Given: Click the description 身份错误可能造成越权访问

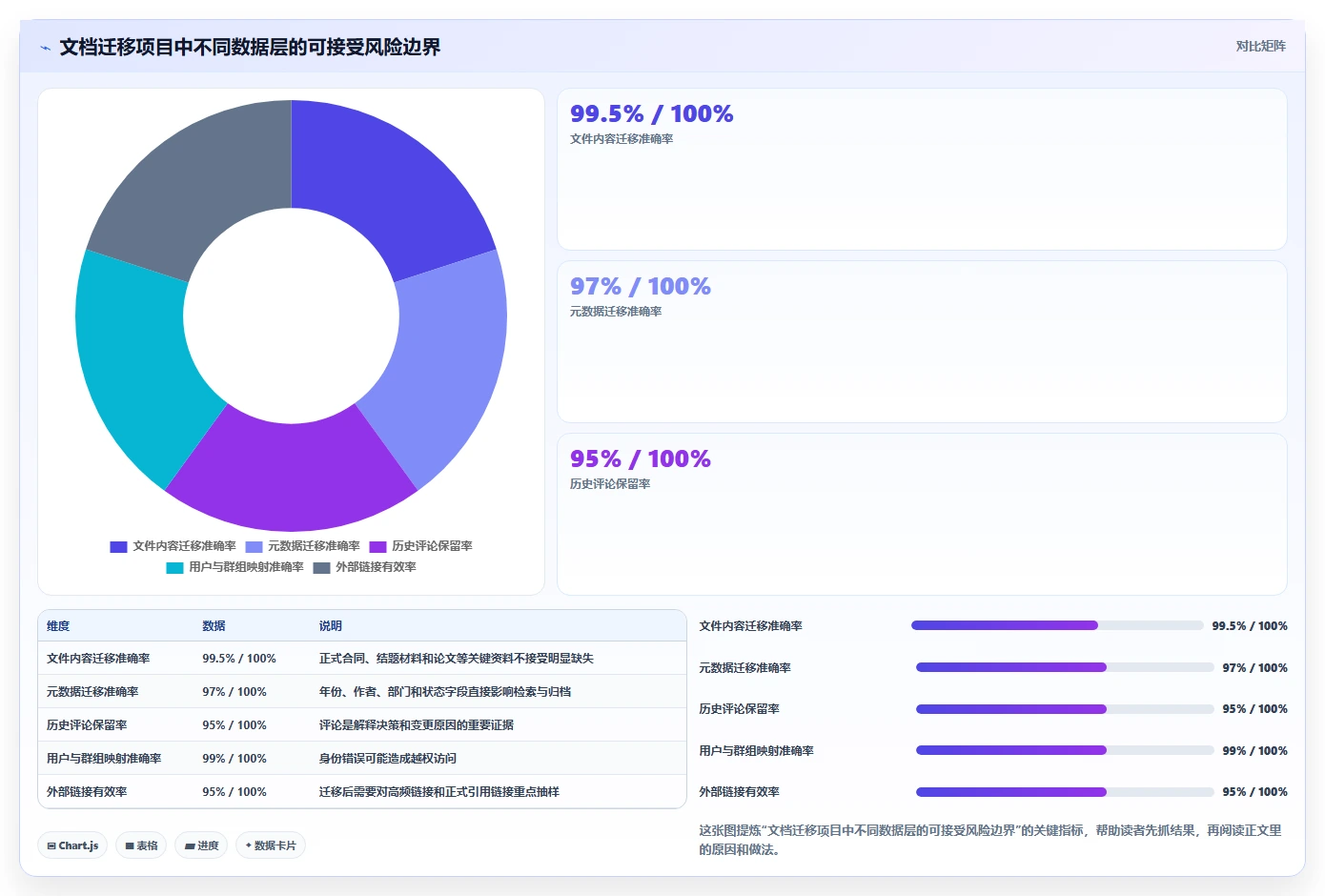Looking at the screenshot, I should pyautogui.click(x=388, y=759).
